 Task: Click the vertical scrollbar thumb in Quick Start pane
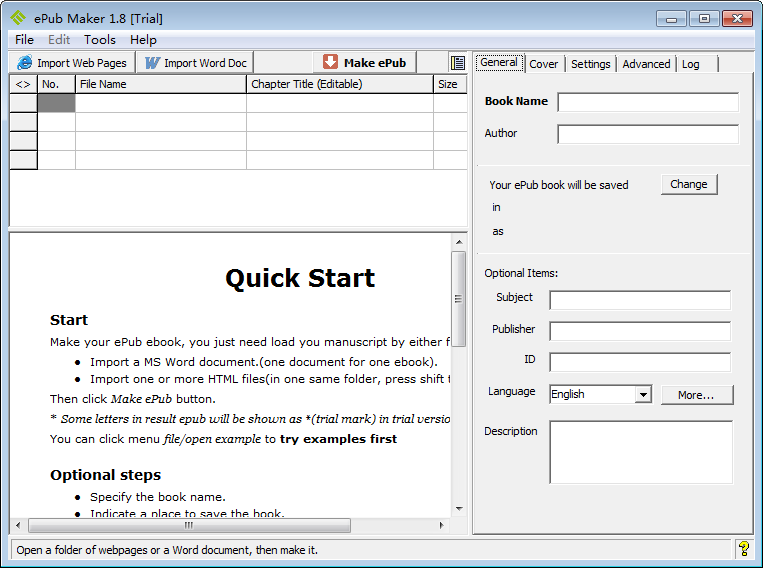coord(458,299)
